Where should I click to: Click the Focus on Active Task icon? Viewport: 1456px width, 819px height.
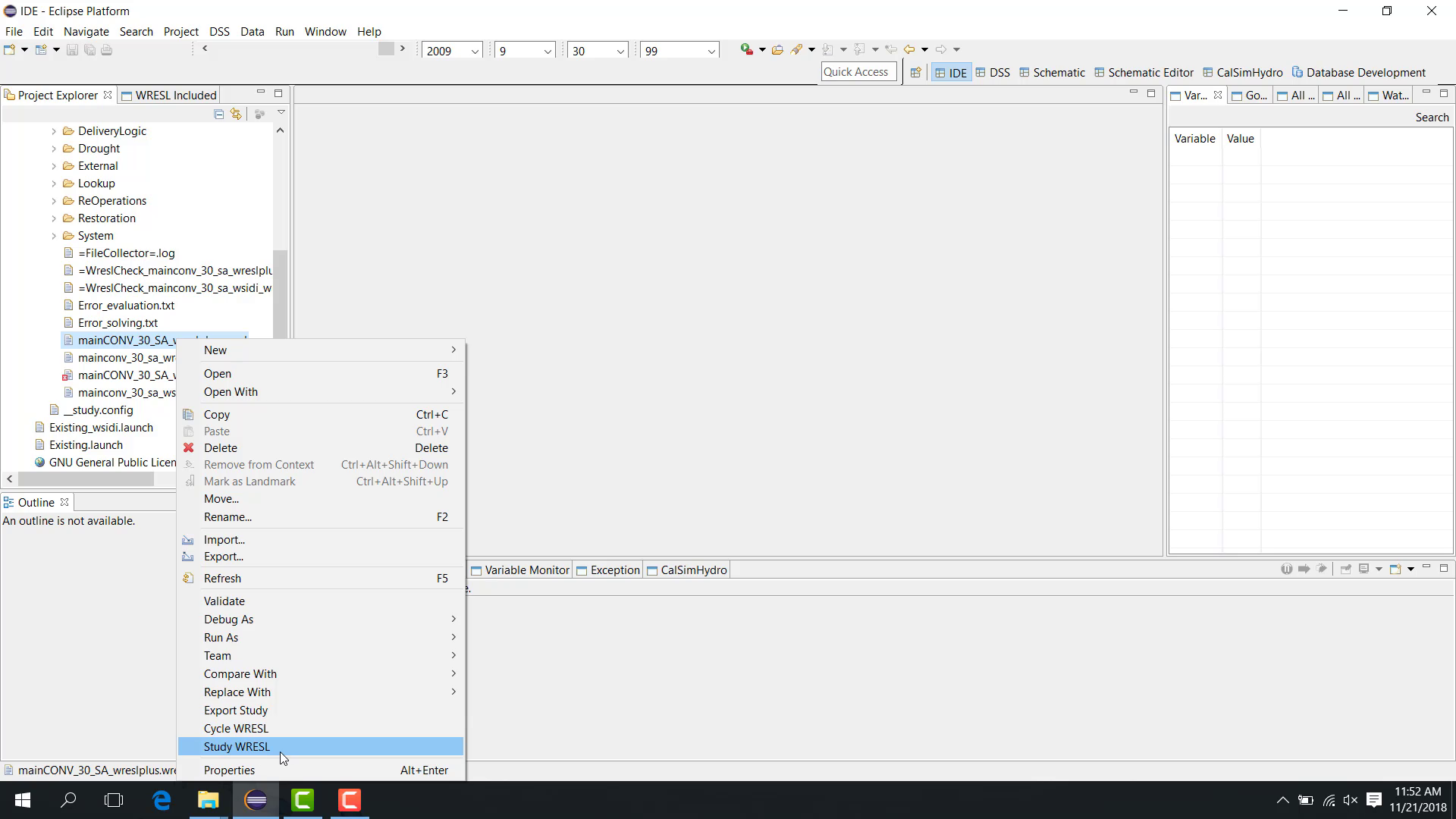259,114
